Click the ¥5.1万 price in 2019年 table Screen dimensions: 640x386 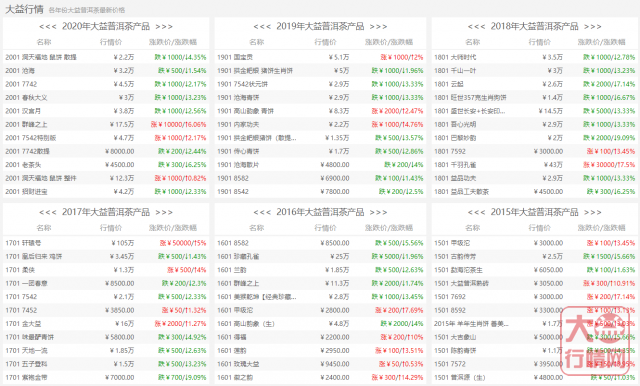click(x=339, y=57)
